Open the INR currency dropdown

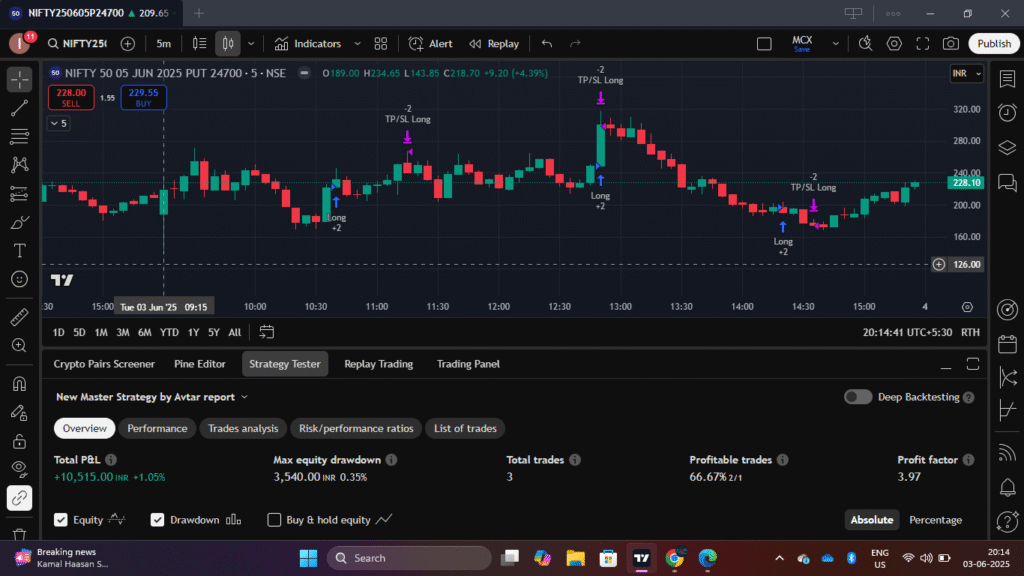click(967, 73)
